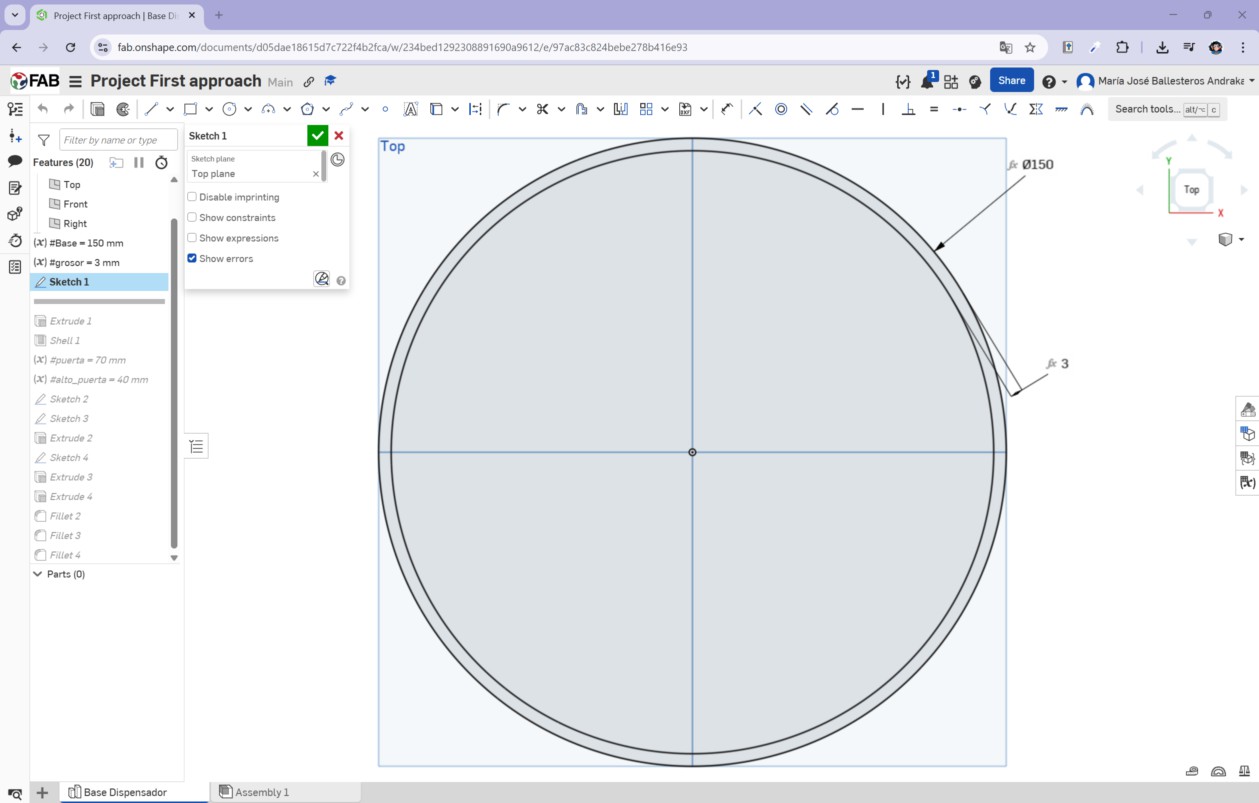Click the 3 thickness dimension label
1259x803 pixels.
[x=1064, y=363]
